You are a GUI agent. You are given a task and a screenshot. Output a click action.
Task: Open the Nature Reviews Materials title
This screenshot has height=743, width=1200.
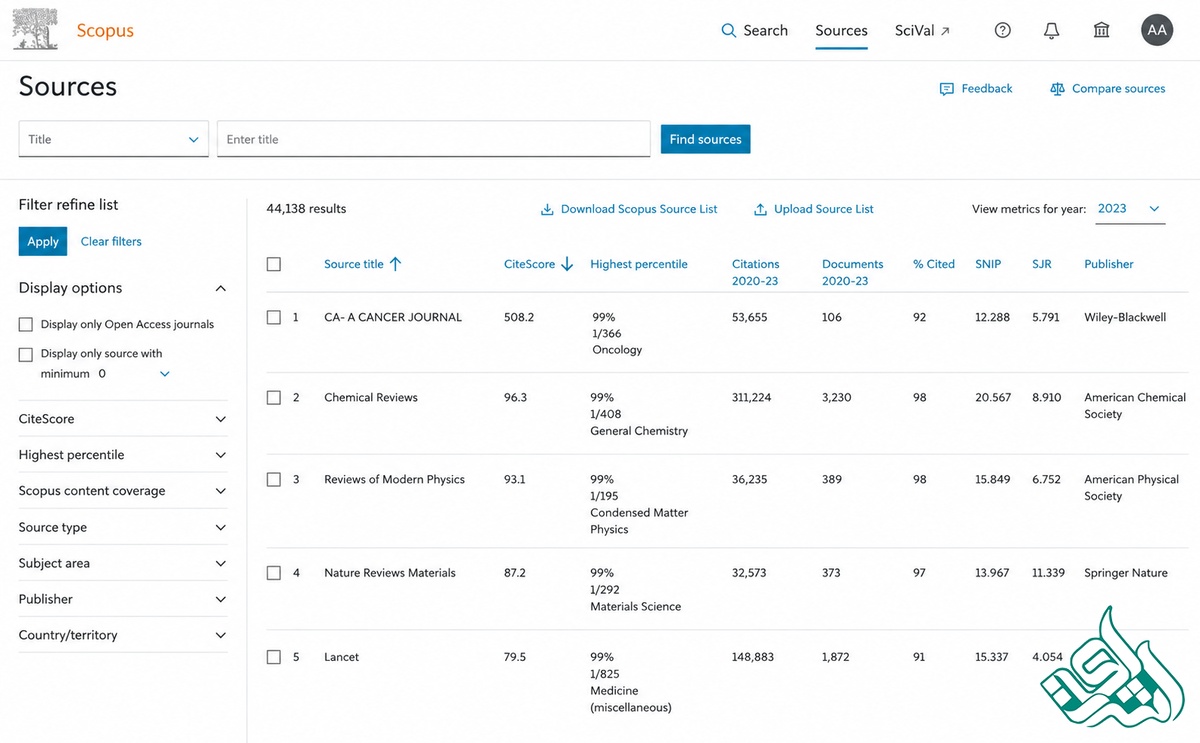pyautogui.click(x=390, y=573)
